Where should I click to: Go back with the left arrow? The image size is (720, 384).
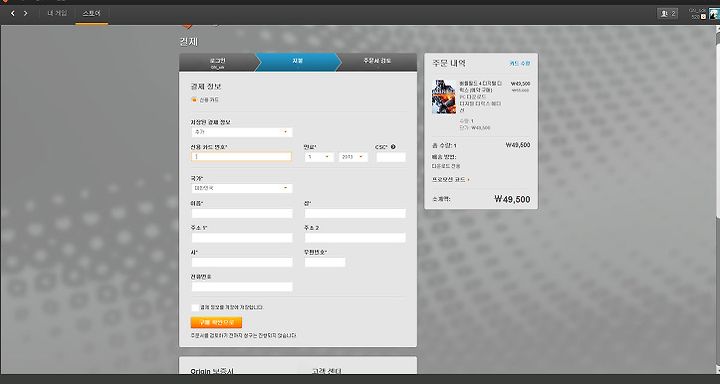point(13,14)
